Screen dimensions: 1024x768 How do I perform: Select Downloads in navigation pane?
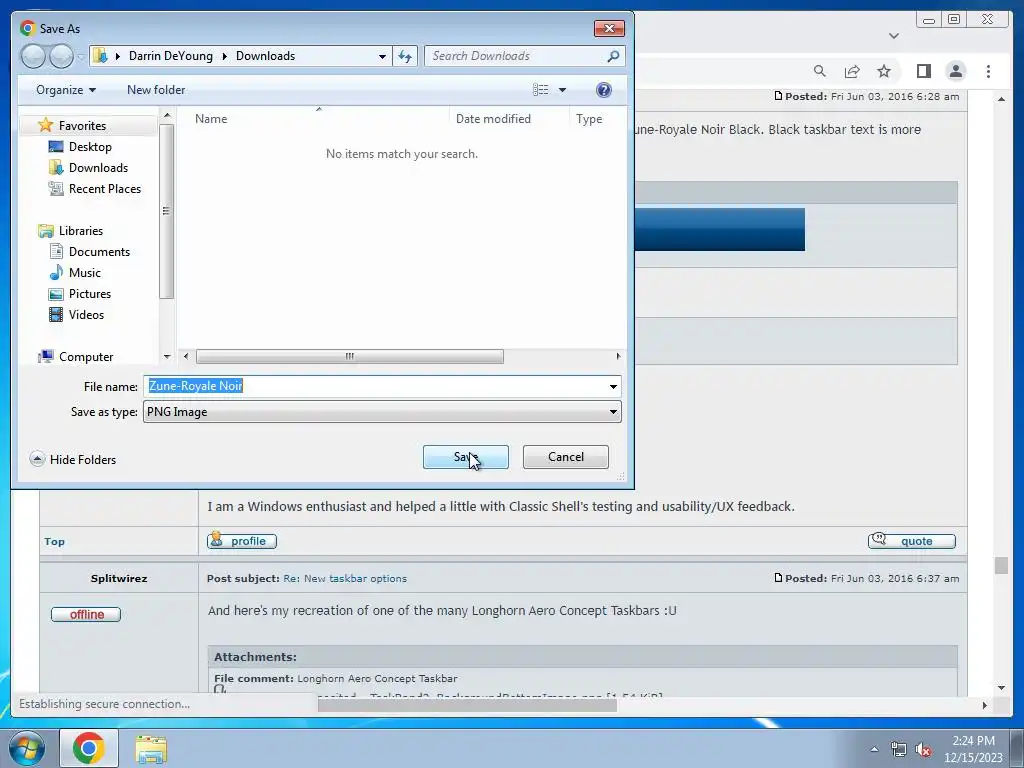coord(98,168)
